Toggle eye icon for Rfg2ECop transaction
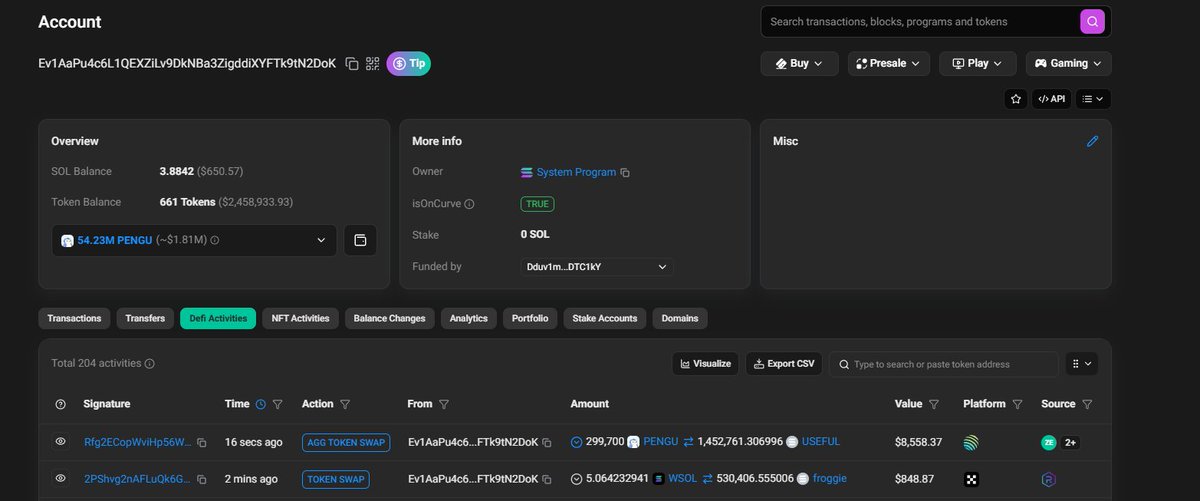Screen dimensions: 1200x501 click(60, 441)
